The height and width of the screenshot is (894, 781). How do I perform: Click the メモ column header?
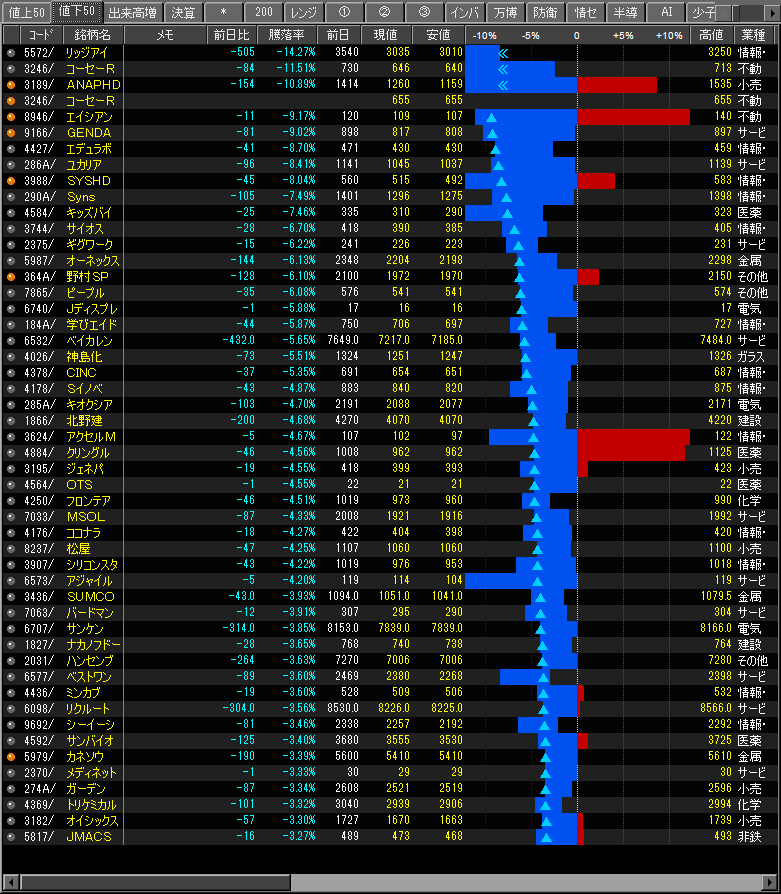point(165,35)
